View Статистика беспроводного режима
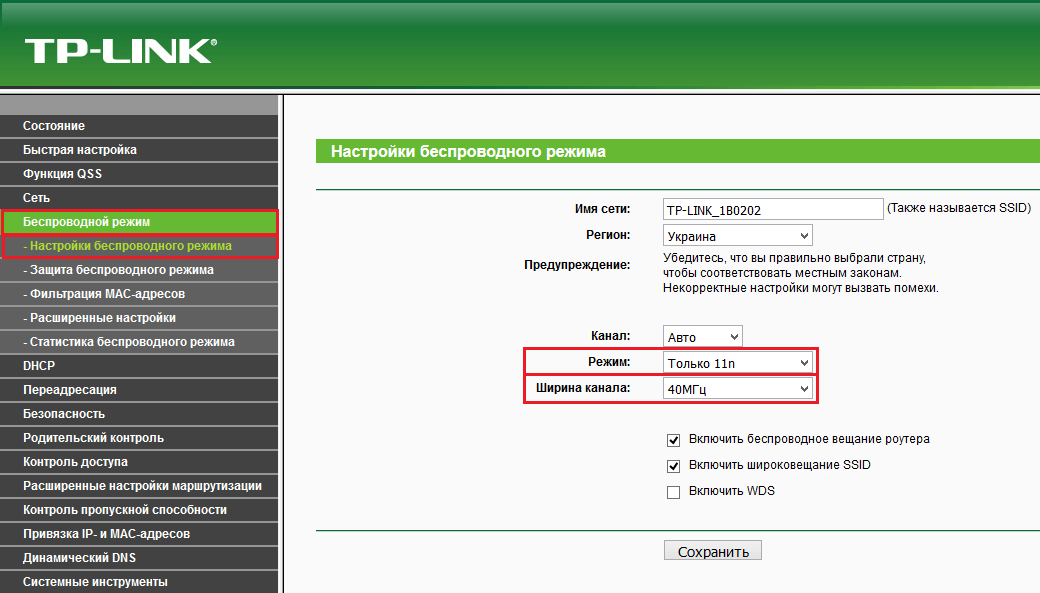 (x=139, y=342)
